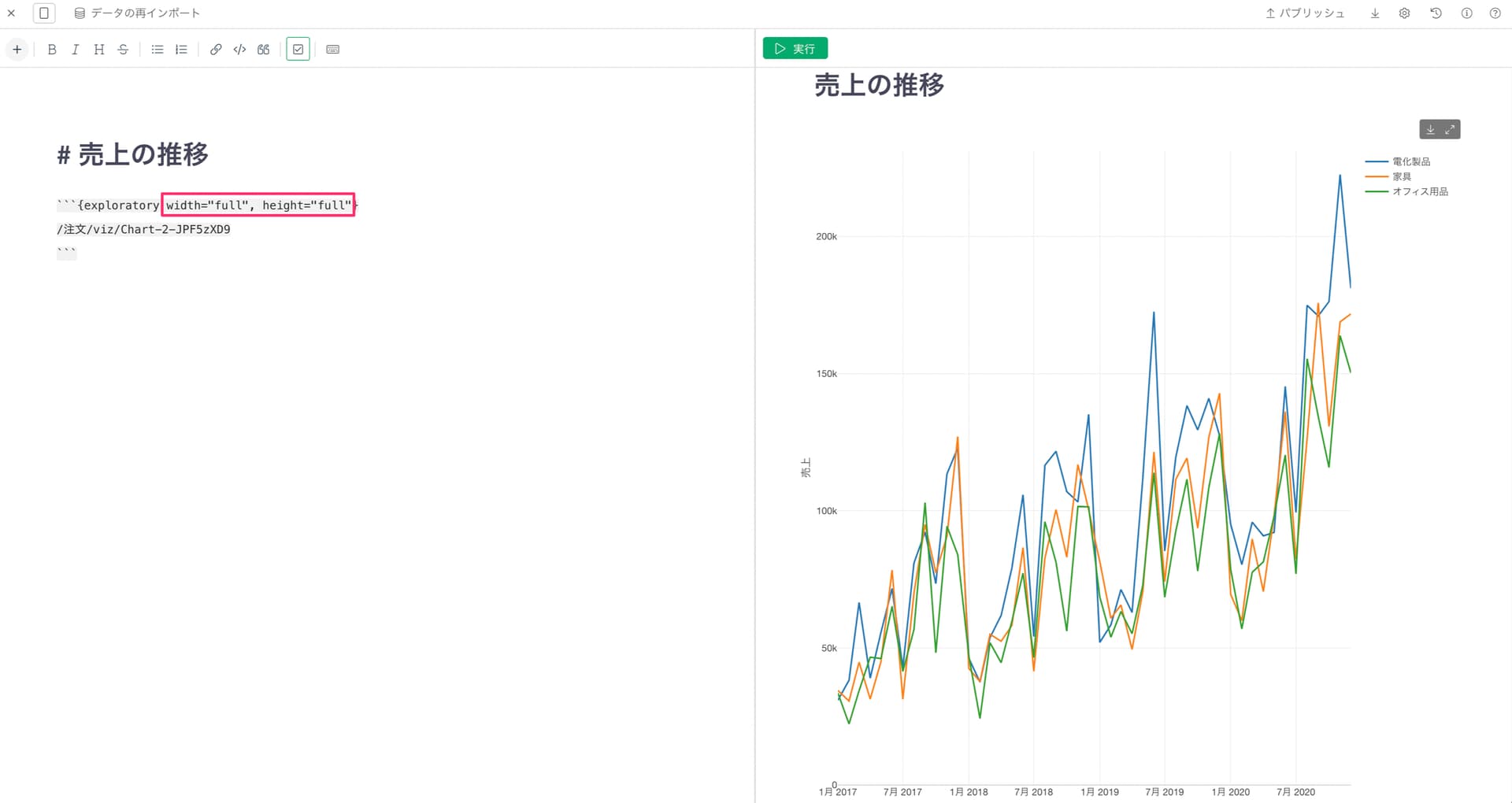Image resolution: width=1512 pixels, height=803 pixels.
Task: Open keyboard shortcuts icon
Action: tap(333, 50)
